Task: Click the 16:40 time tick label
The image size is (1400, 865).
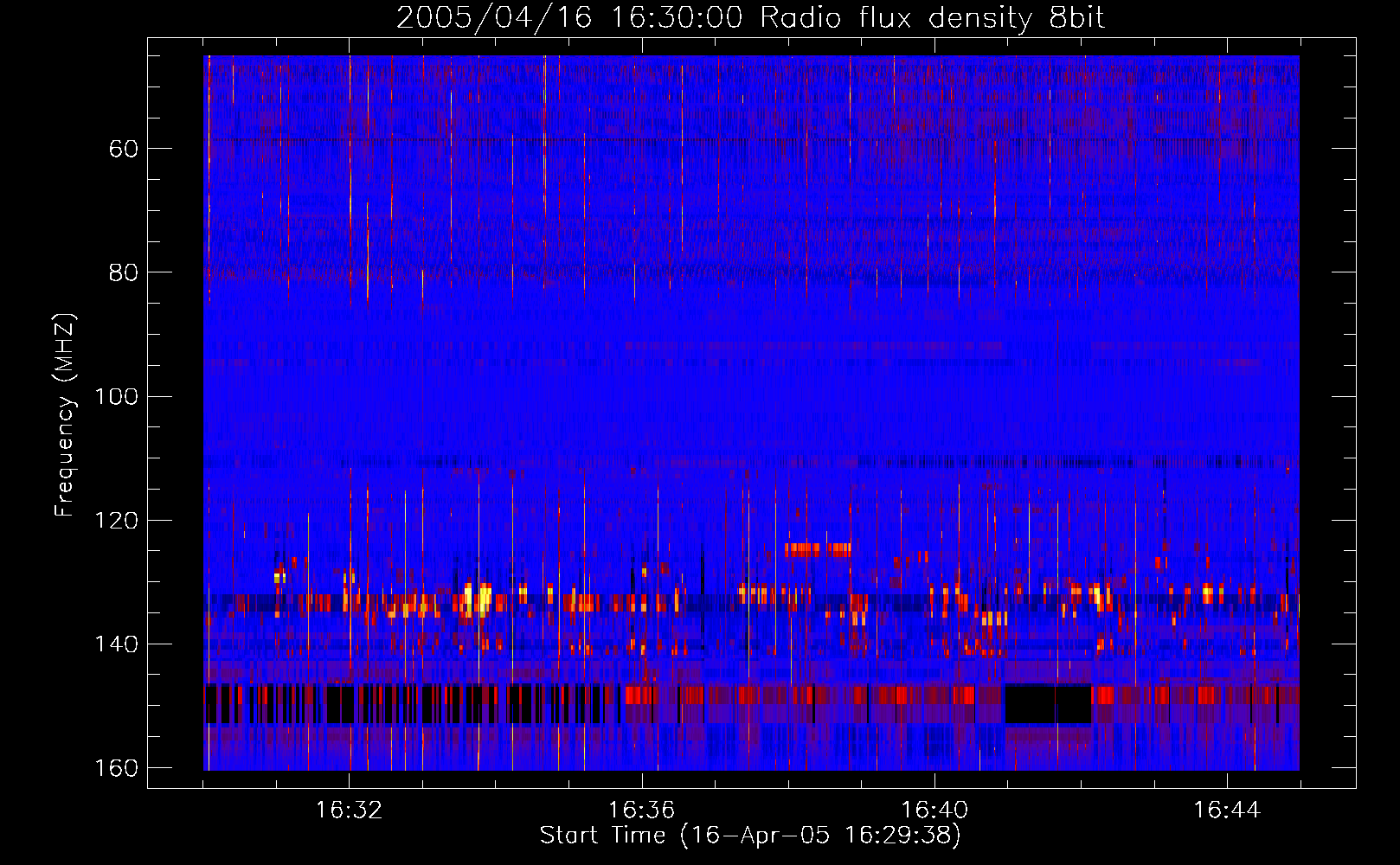Action: (x=934, y=811)
